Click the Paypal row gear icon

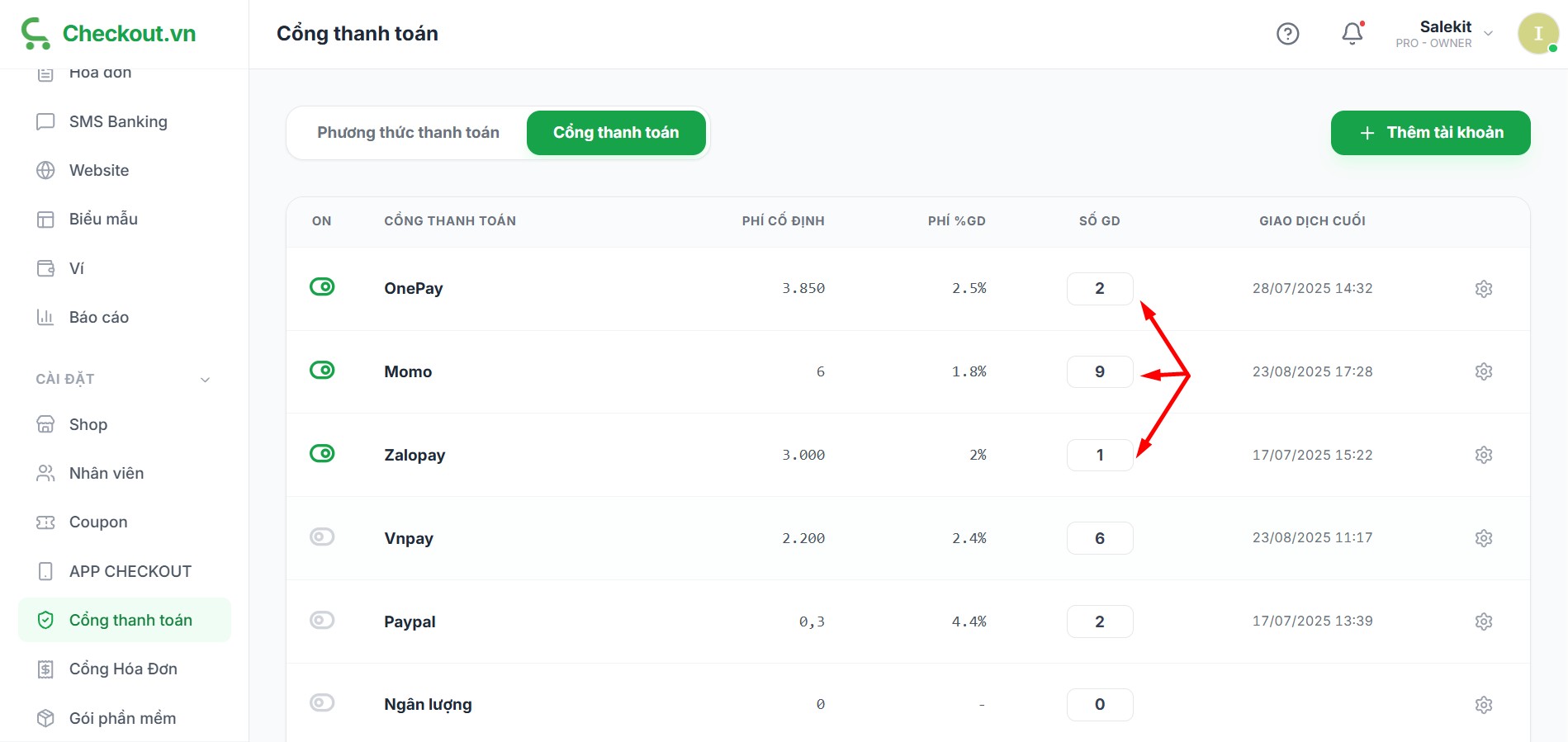tap(1483, 621)
